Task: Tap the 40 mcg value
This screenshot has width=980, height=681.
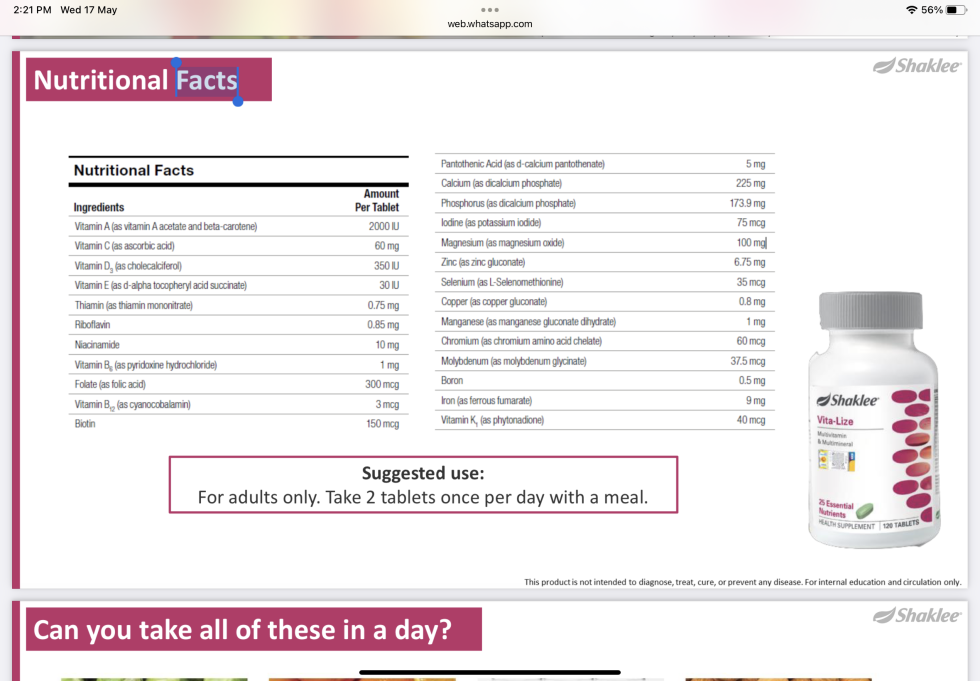Action: coord(751,420)
